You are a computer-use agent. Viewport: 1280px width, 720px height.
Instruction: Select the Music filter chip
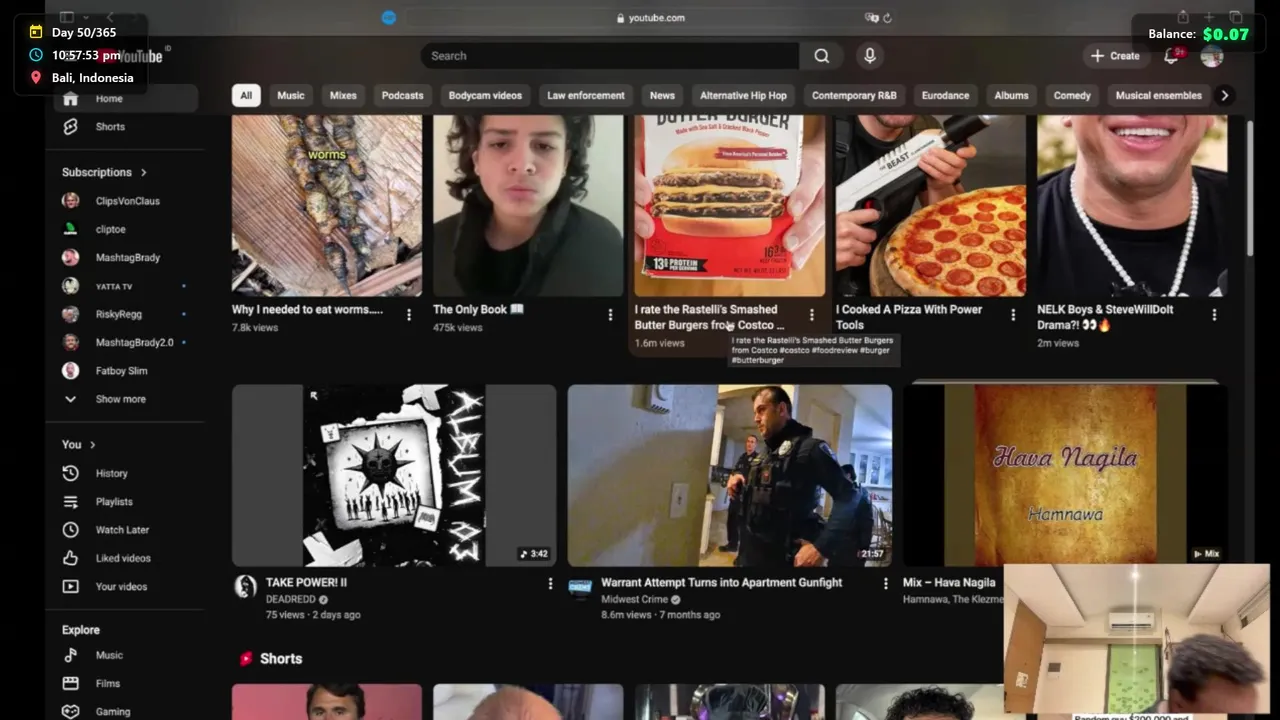291,95
